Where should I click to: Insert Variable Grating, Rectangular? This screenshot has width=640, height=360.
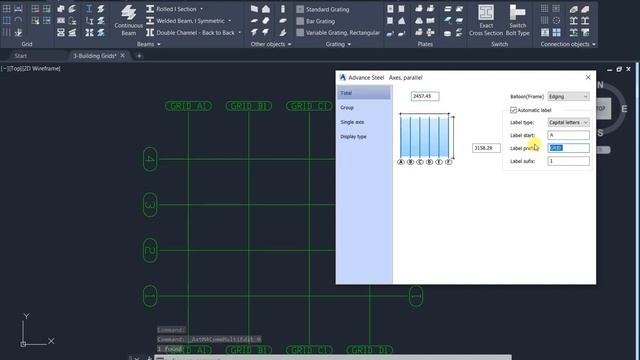click(x=338, y=33)
